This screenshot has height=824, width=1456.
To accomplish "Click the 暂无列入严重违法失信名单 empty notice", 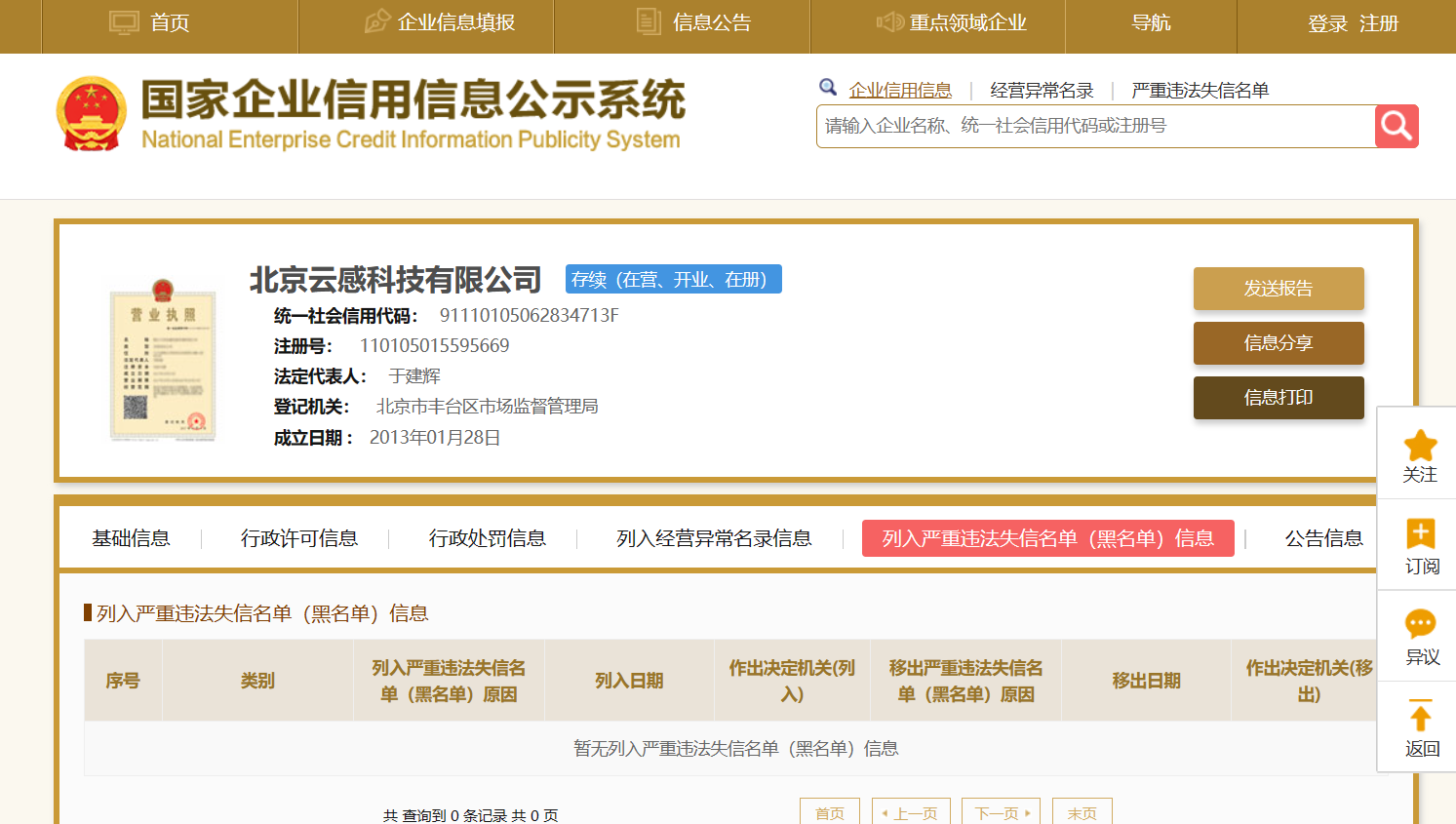I will pyautogui.click(x=736, y=748).
